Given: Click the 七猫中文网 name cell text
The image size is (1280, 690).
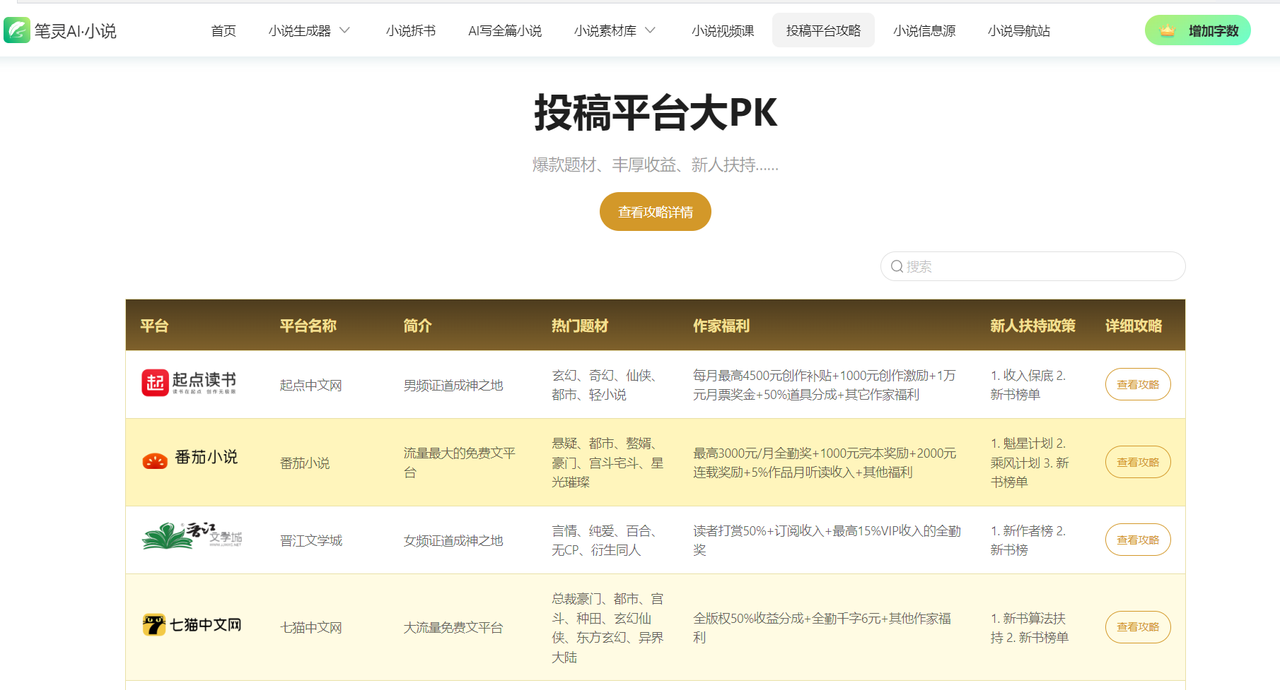Looking at the screenshot, I should tap(311, 628).
